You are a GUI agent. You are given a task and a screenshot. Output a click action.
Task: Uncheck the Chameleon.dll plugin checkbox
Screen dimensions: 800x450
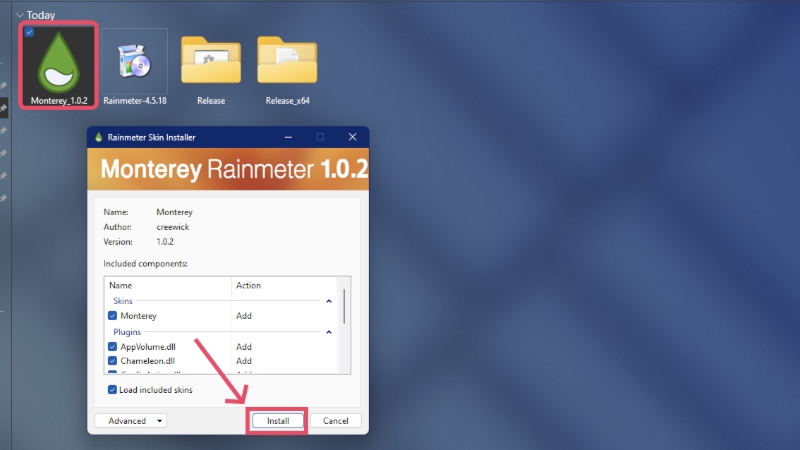coord(112,361)
